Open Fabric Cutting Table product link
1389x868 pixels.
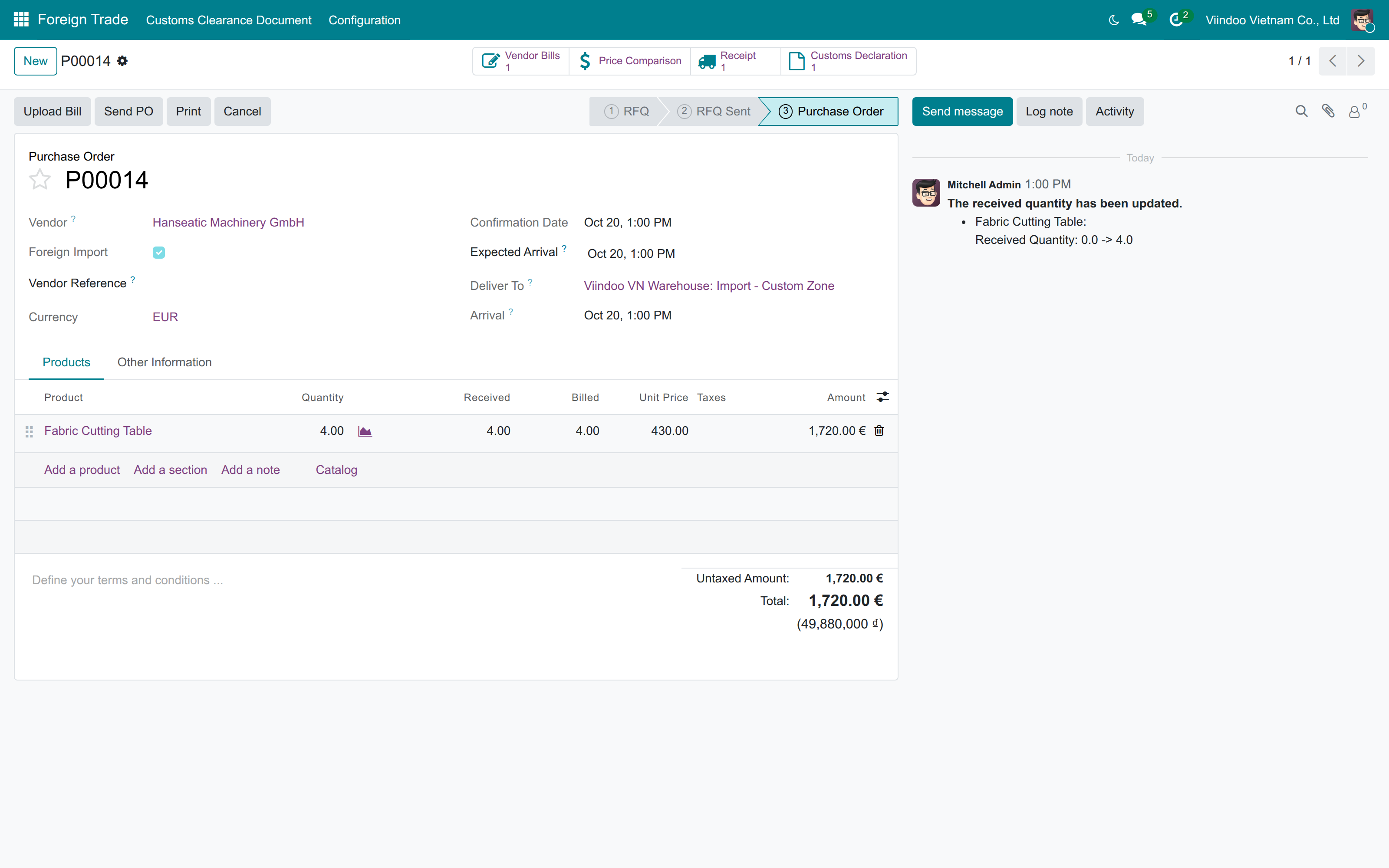[x=98, y=431]
